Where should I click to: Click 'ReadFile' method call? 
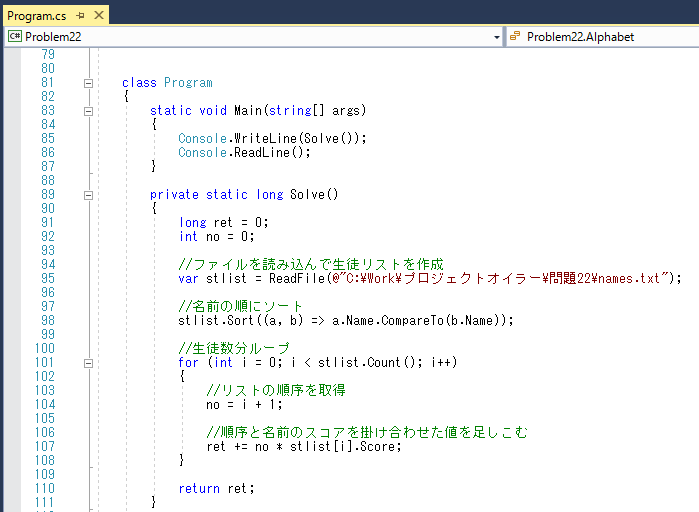pos(297,279)
